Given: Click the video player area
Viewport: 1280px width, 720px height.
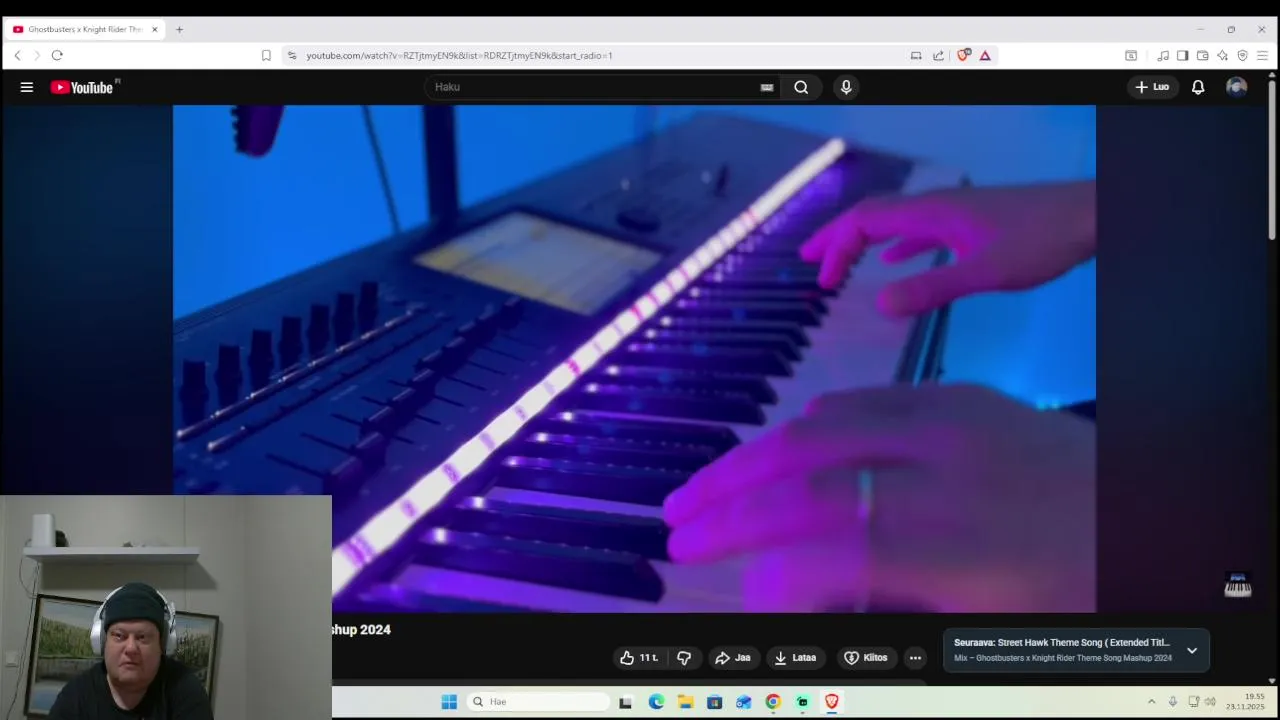Looking at the screenshot, I should pyautogui.click(x=634, y=358).
